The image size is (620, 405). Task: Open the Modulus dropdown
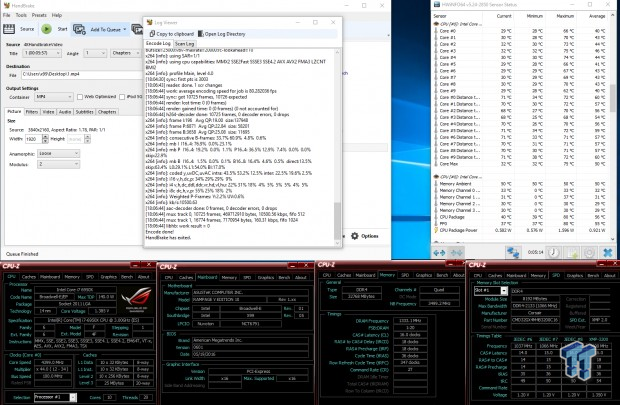[x=59, y=164]
